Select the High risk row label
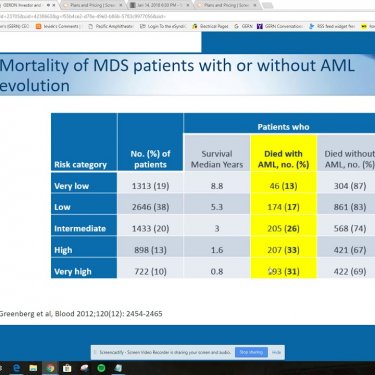This screenshot has width=375, height=375. click(x=84, y=247)
